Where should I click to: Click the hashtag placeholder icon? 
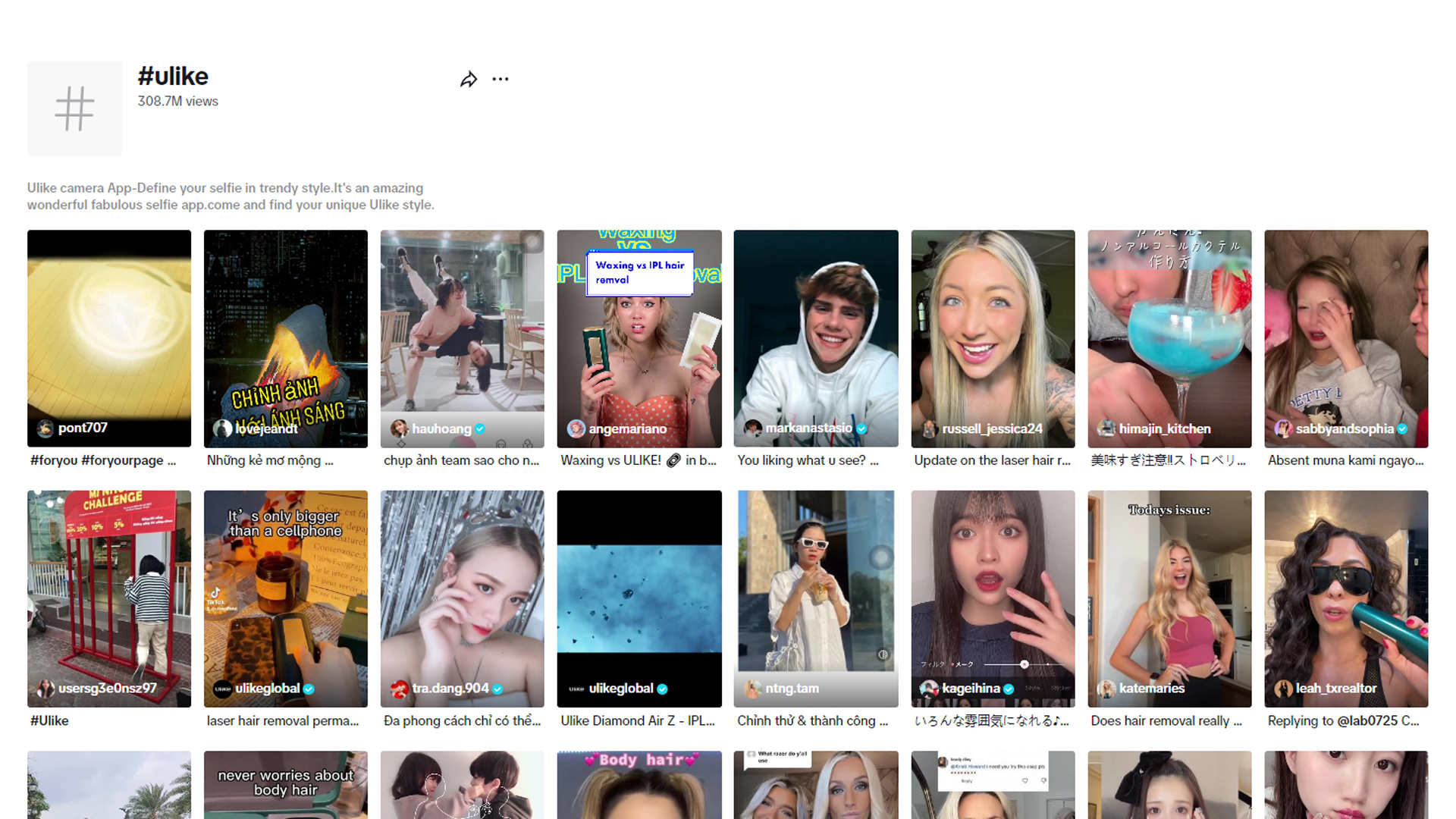(74, 108)
